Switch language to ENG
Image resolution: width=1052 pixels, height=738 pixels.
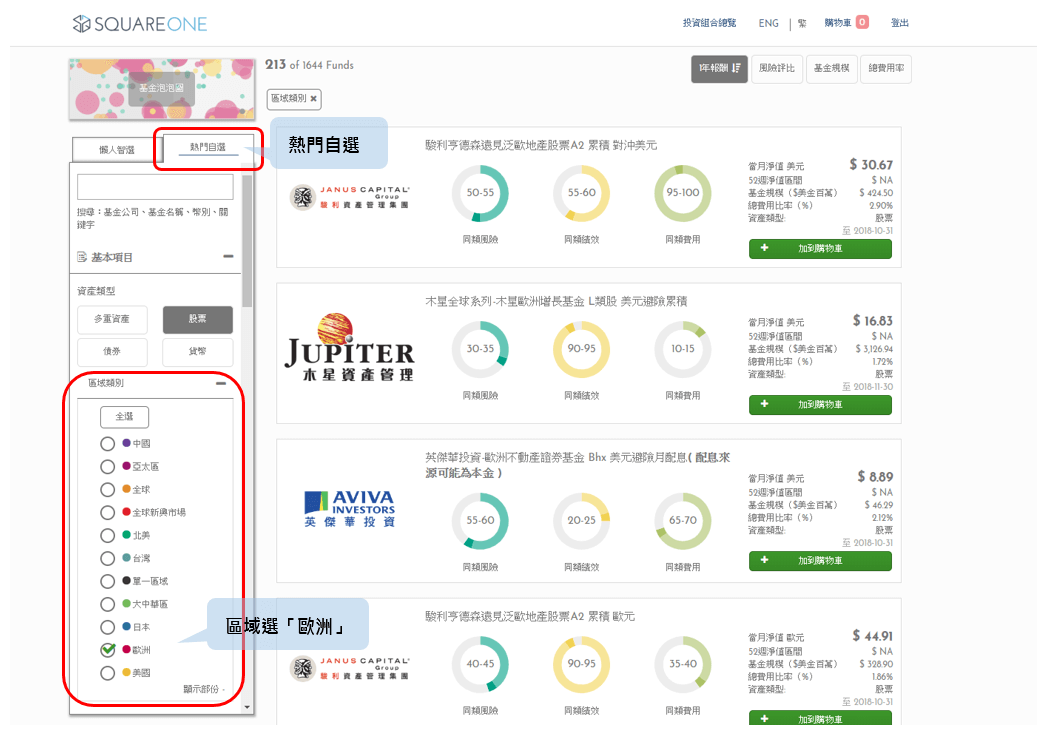pyautogui.click(x=768, y=23)
